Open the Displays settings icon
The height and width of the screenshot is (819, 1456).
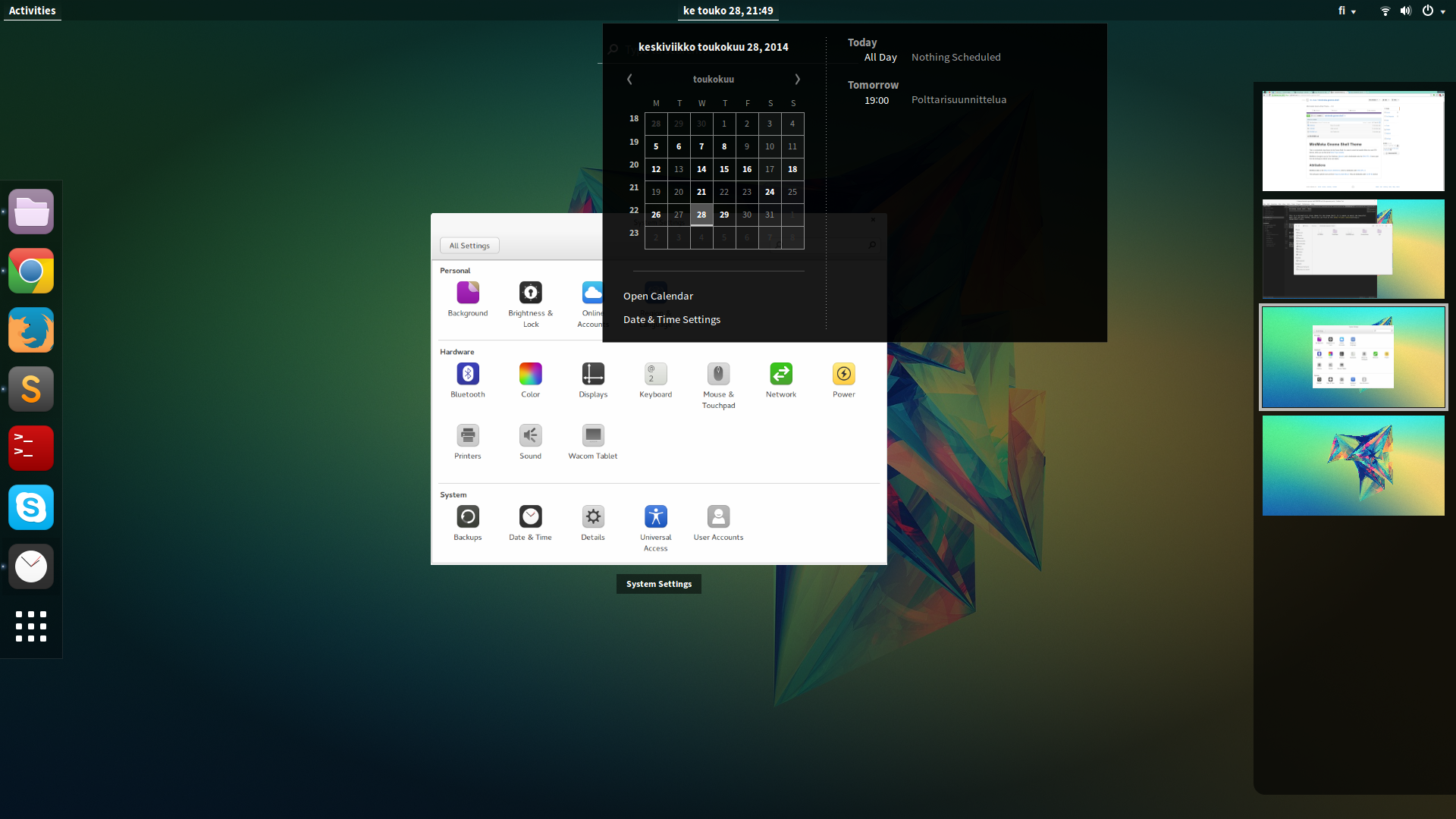click(593, 374)
